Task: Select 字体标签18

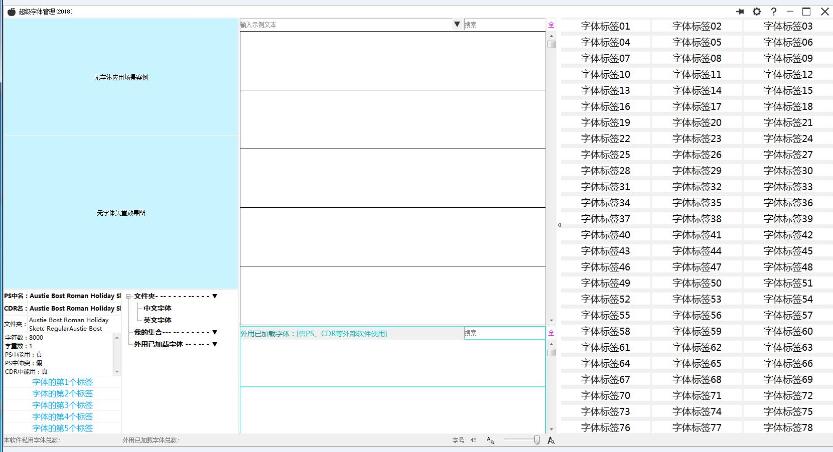Action: (788, 106)
